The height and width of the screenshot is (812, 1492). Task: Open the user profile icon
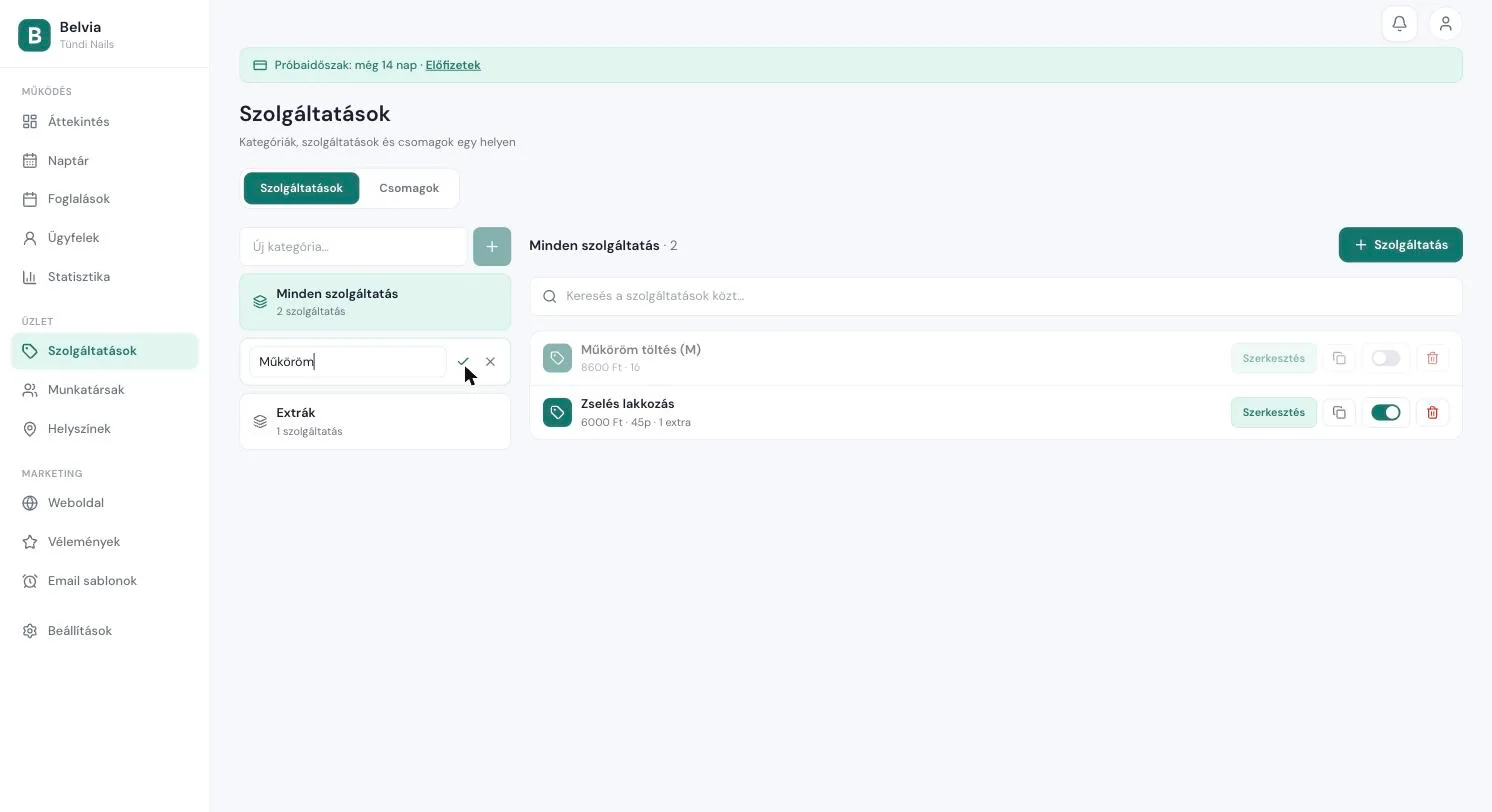pyautogui.click(x=1445, y=24)
